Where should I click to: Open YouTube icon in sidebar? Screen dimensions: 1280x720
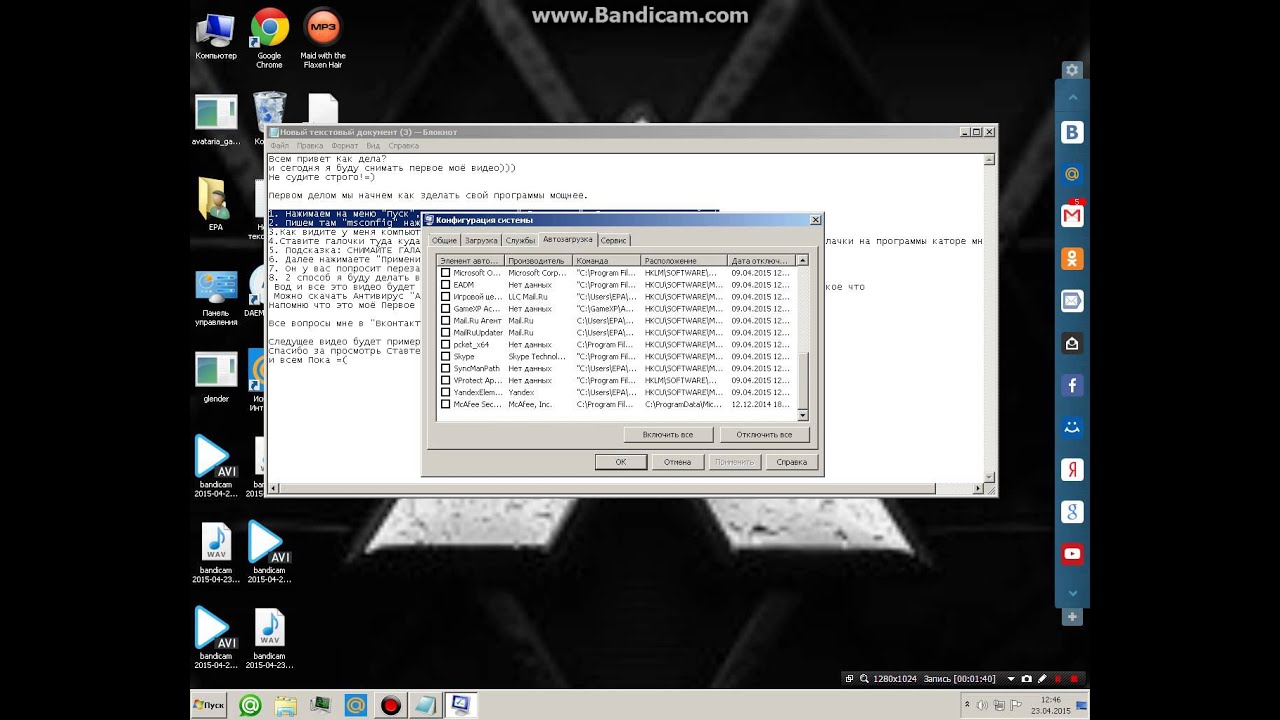tap(1072, 554)
